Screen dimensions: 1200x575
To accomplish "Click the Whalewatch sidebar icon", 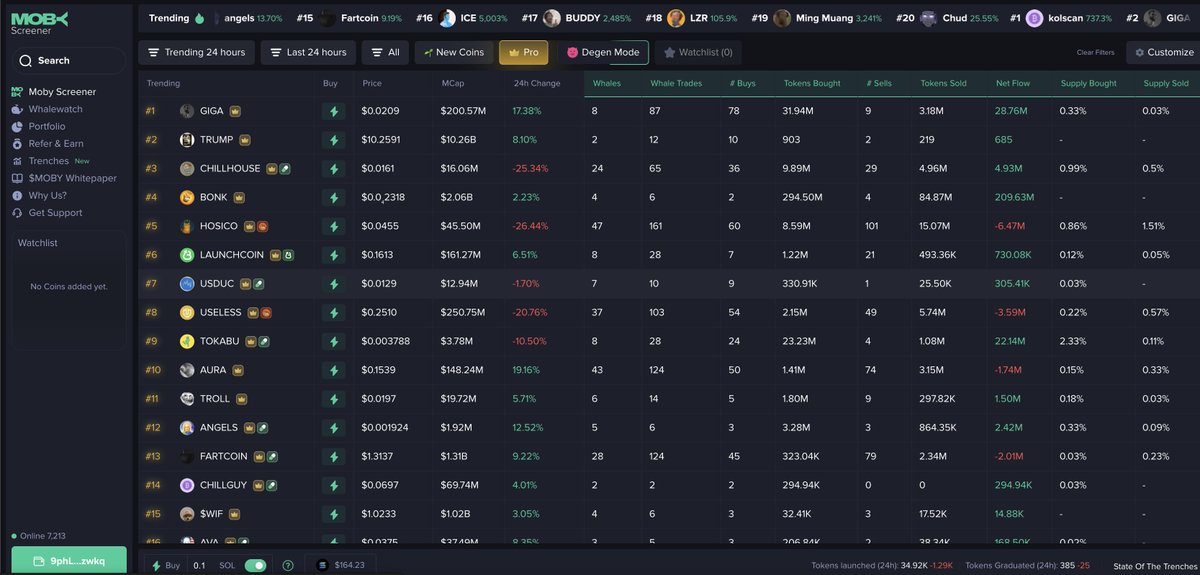I will (x=17, y=109).
